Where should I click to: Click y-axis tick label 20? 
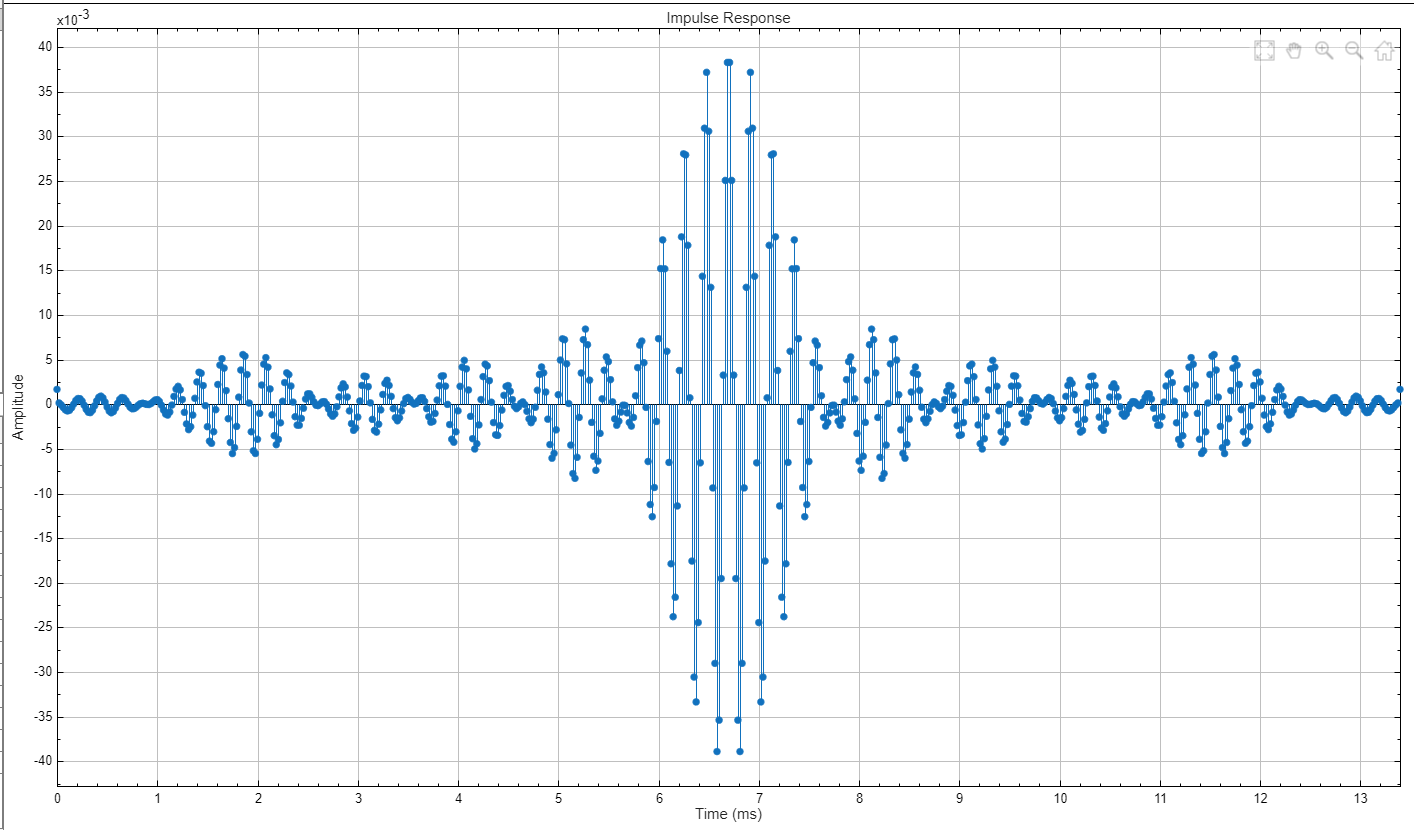44,226
